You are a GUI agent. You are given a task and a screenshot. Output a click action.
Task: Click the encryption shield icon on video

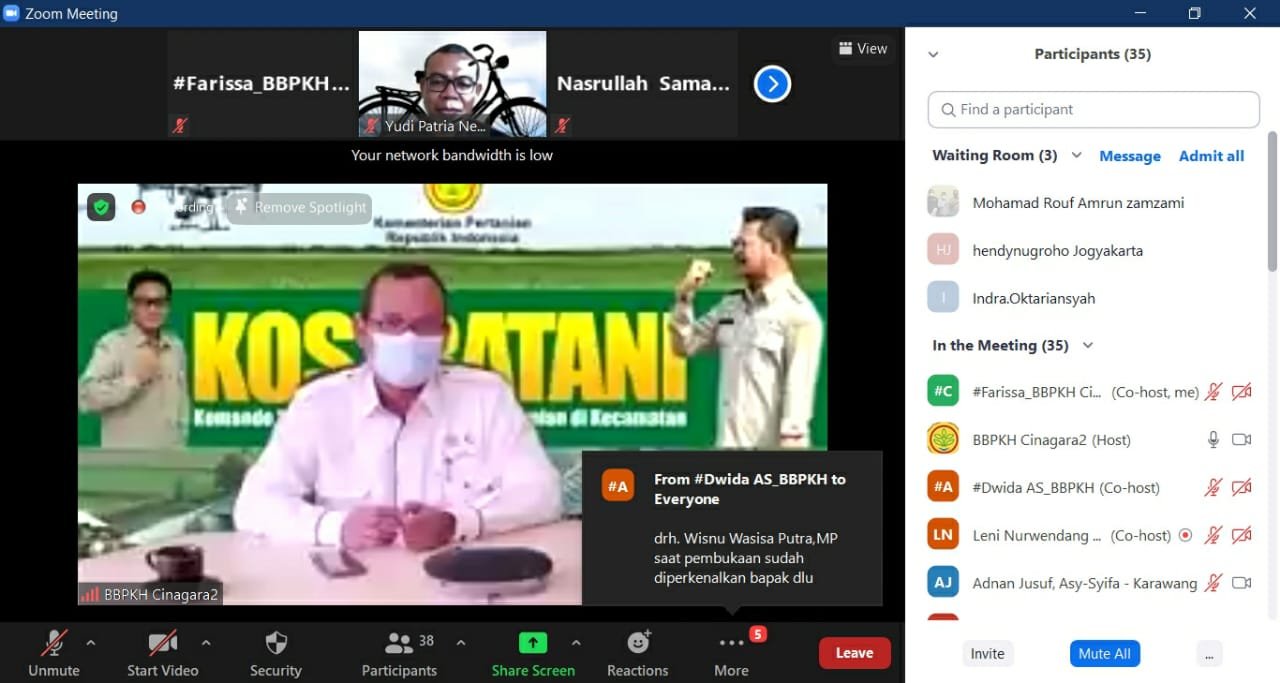point(101,207)
